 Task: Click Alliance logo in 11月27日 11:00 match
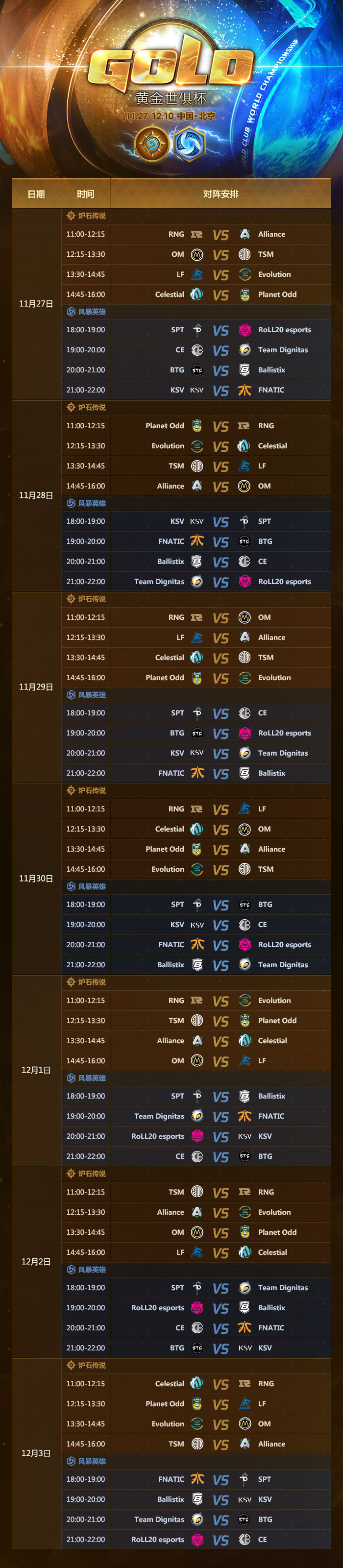[245, 234]
